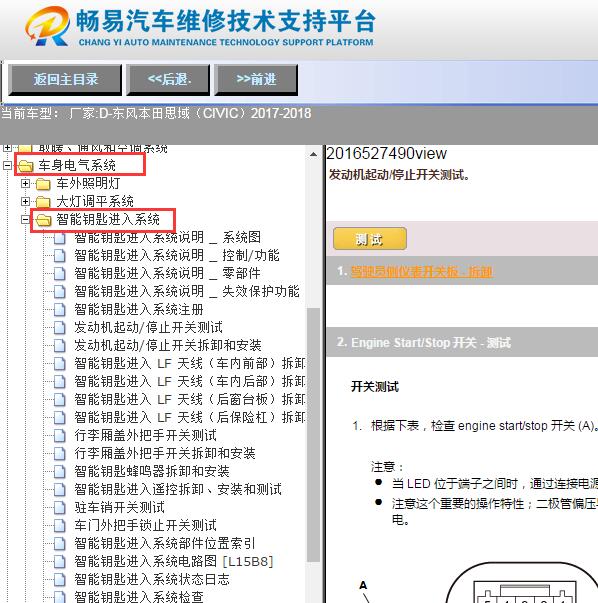The image size is (598, 603).
Task: Click the 开关测试 heading text
Action: click(375, 386)
